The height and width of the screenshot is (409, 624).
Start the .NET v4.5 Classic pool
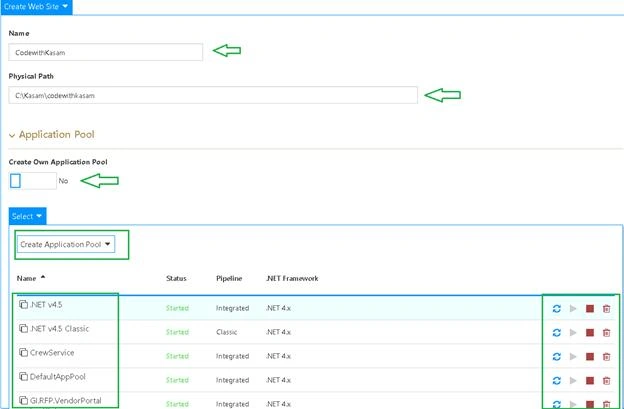(573, 332)
